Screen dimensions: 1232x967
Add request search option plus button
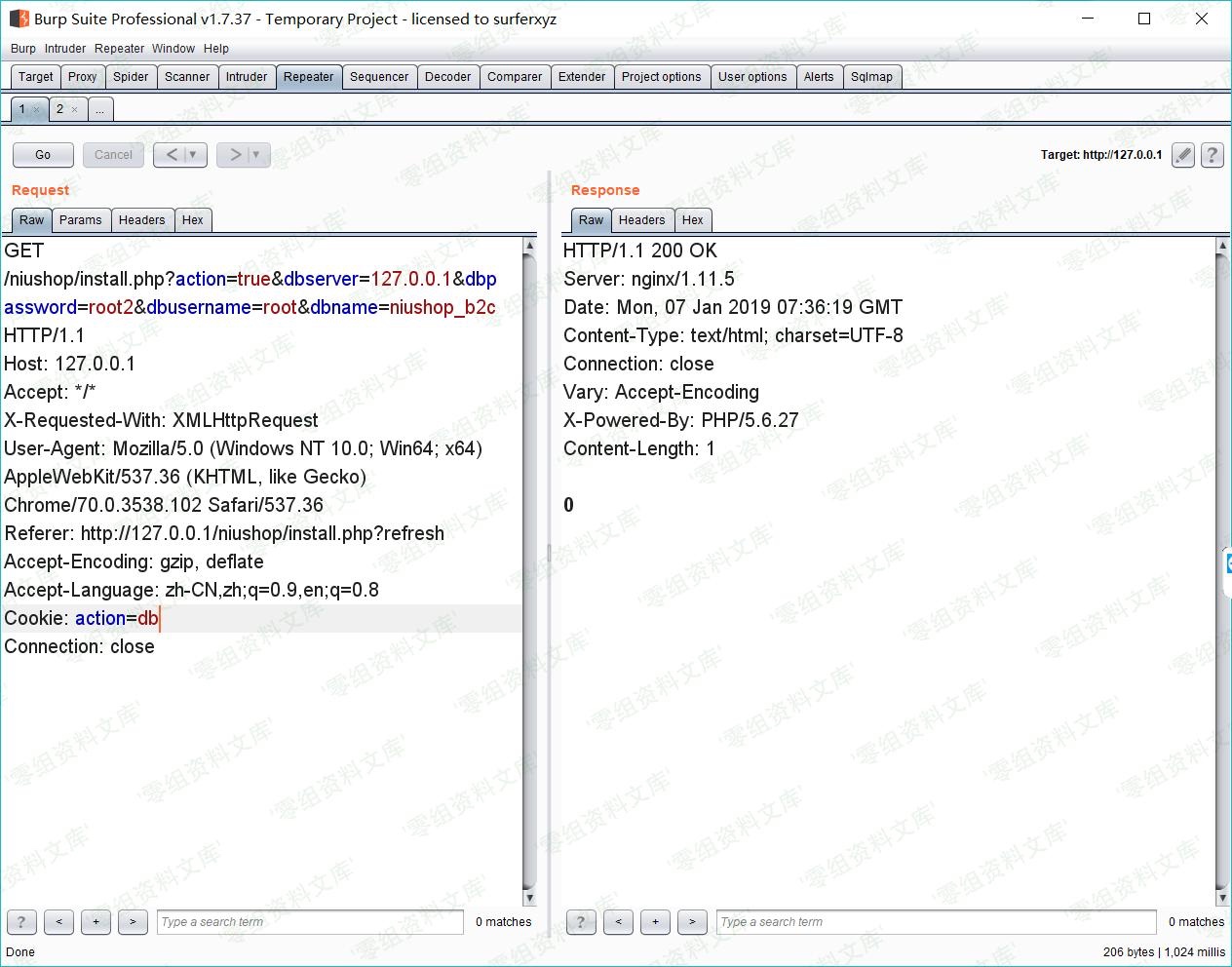click(96, 922)
